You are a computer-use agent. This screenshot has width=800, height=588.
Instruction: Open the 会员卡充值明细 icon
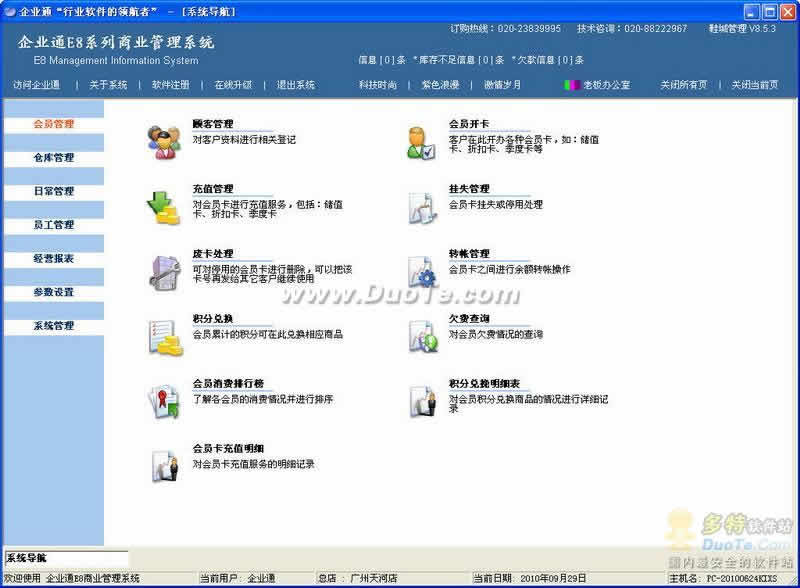tap(165, 466)
